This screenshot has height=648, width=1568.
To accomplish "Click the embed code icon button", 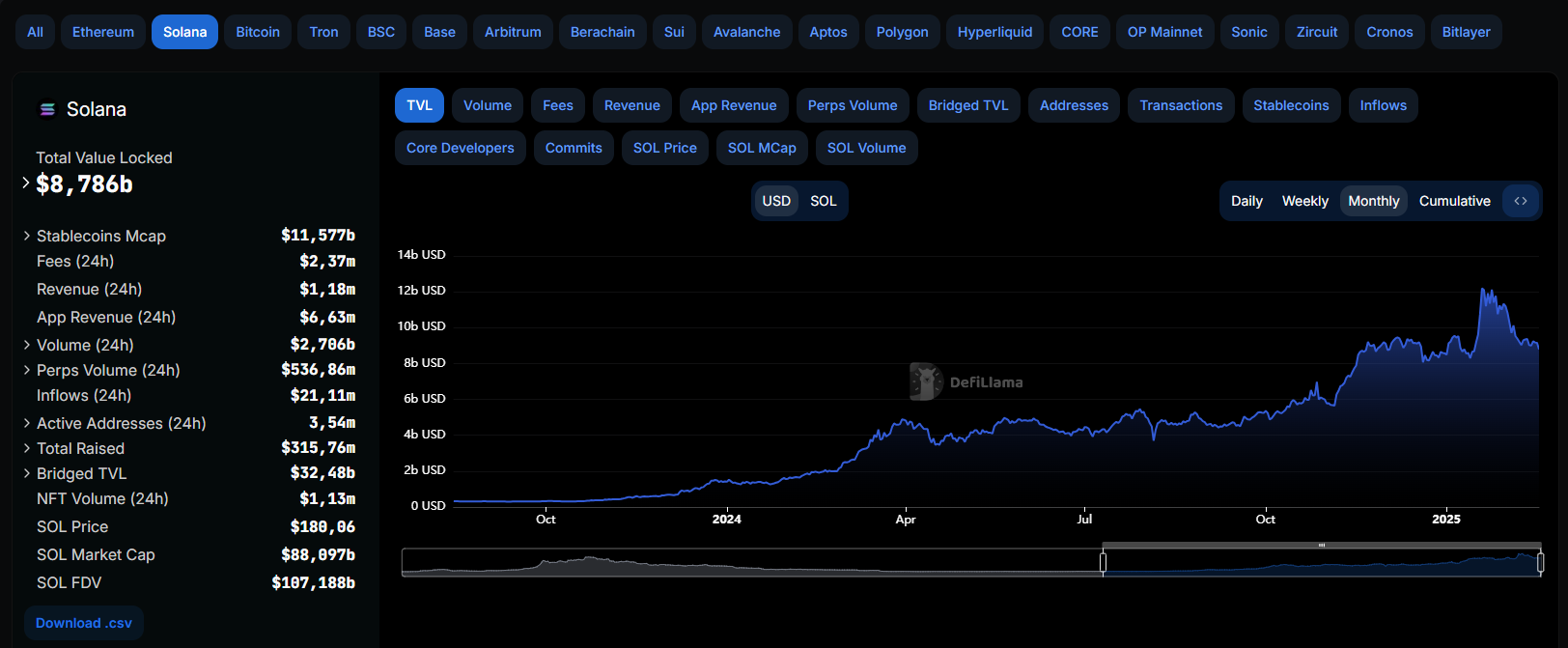I will pos(1521,201).
